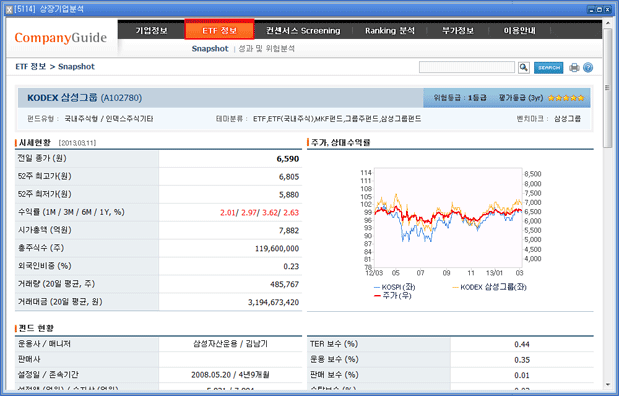Click the 운용 보수 value 0.35
Viewport: 619px width, 396px height.
click(521, 360)
